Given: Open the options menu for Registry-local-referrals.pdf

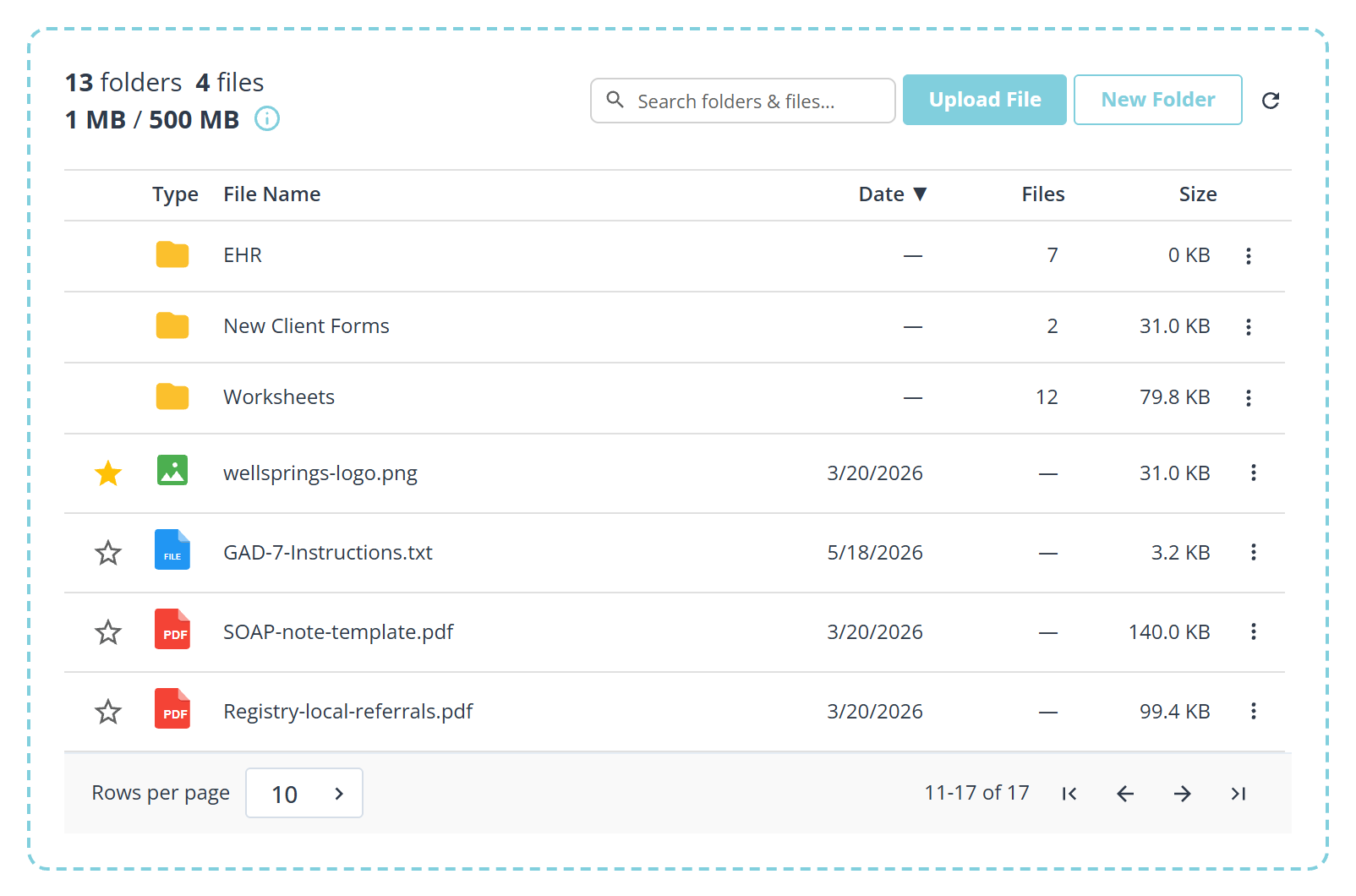Looking at the screenshot, I should [1254, 711].
